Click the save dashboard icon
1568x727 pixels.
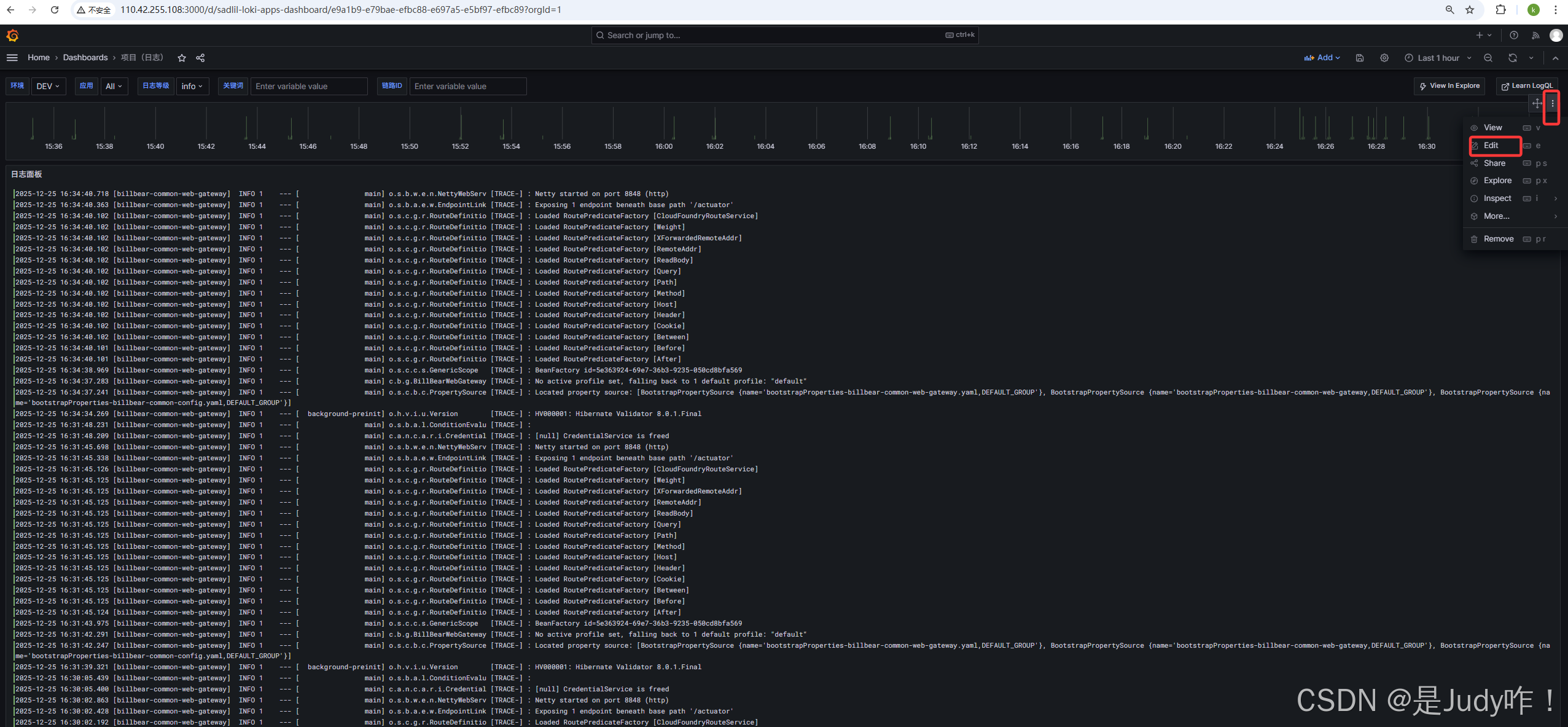pos(1360,58)
